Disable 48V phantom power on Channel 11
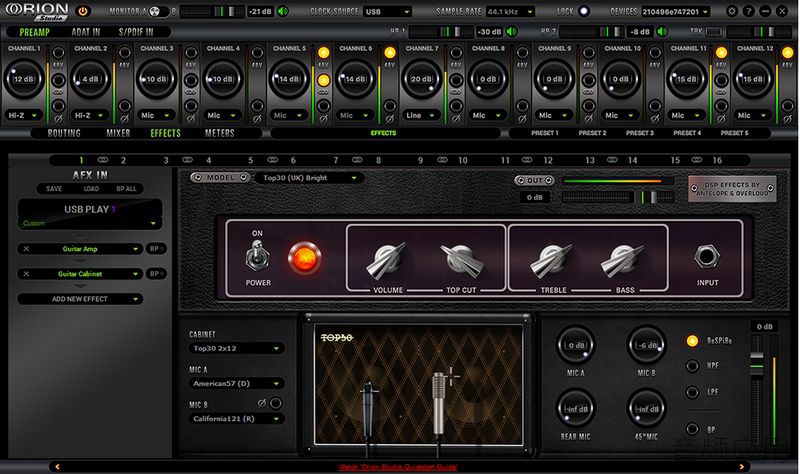The width and height of the screenshot is (800, 474). 721,53
